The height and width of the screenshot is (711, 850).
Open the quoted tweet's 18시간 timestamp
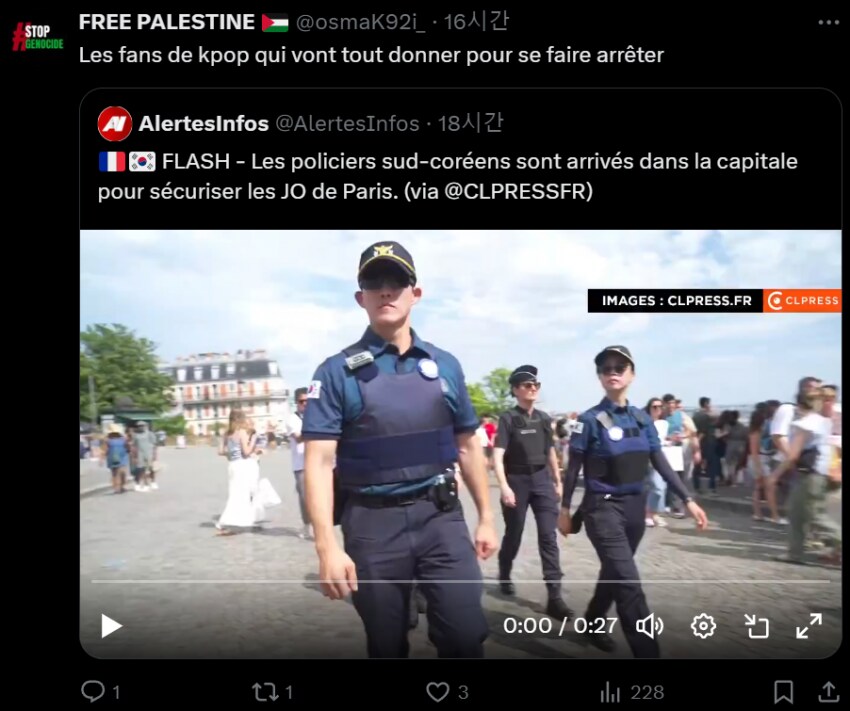click(470, 124)
